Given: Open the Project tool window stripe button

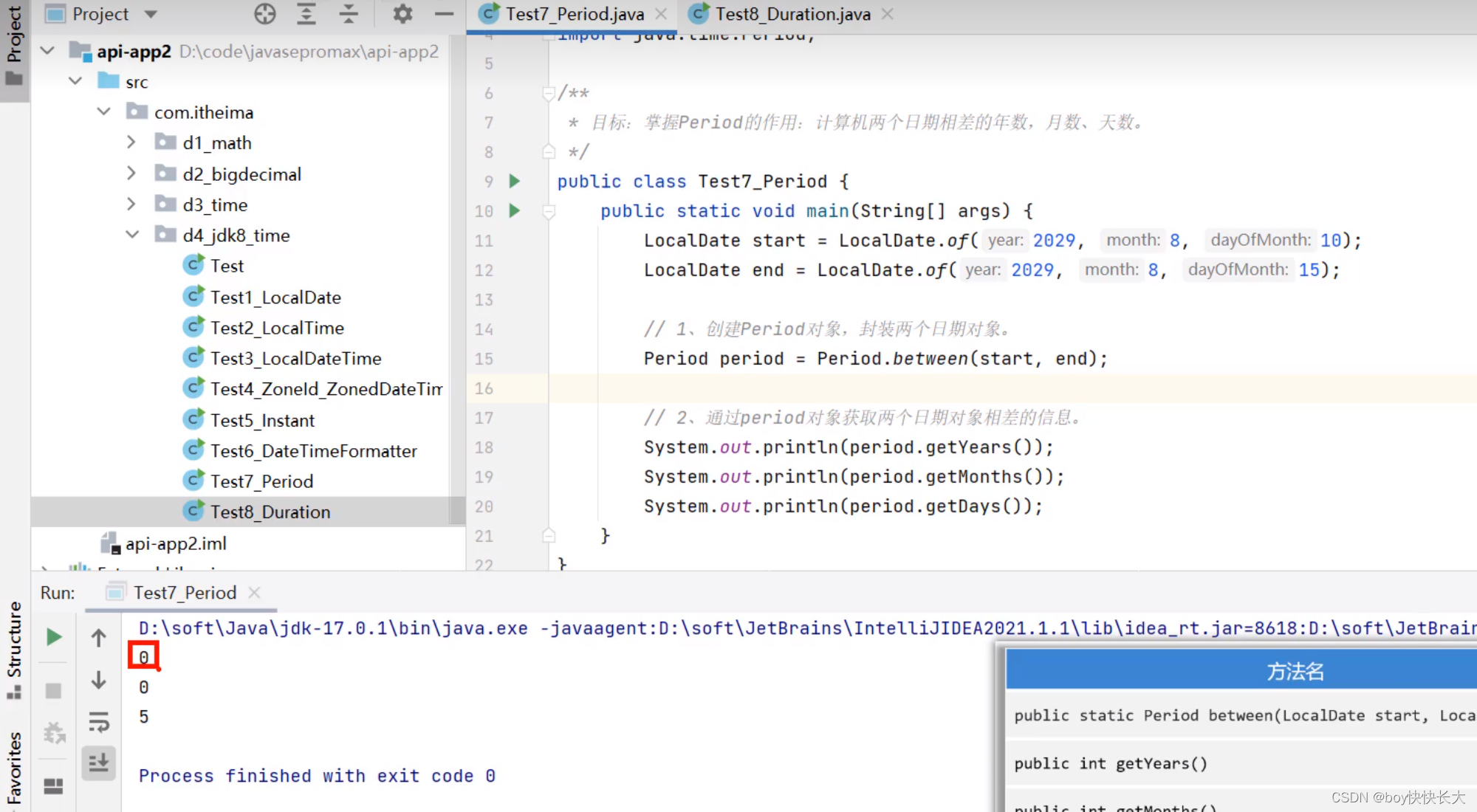Looking at the screenshot, I should (14, 44).
